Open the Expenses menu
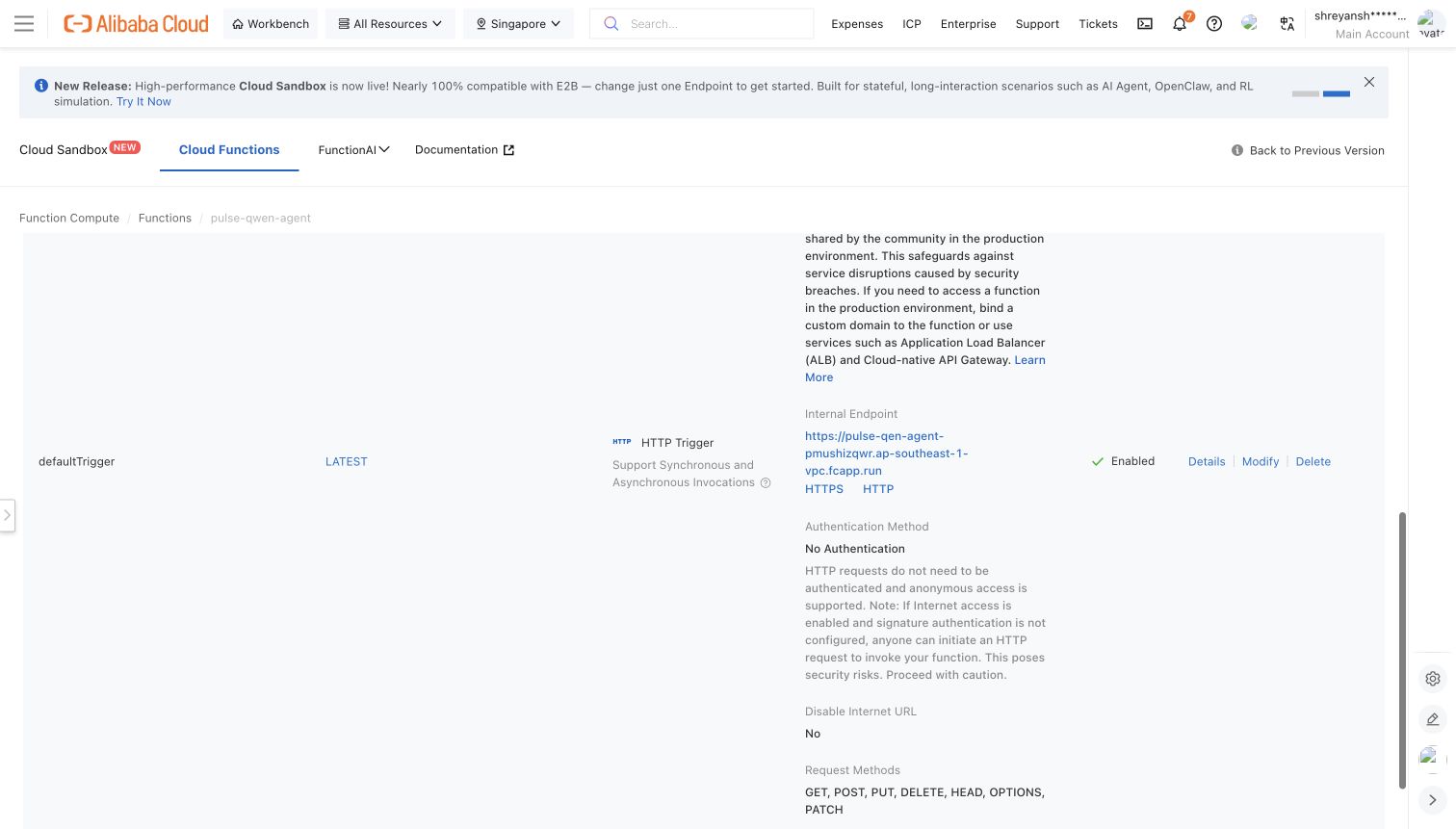The height and width of the screenshot is (829, 1456). pyautogui.click(x=857, y=24)
